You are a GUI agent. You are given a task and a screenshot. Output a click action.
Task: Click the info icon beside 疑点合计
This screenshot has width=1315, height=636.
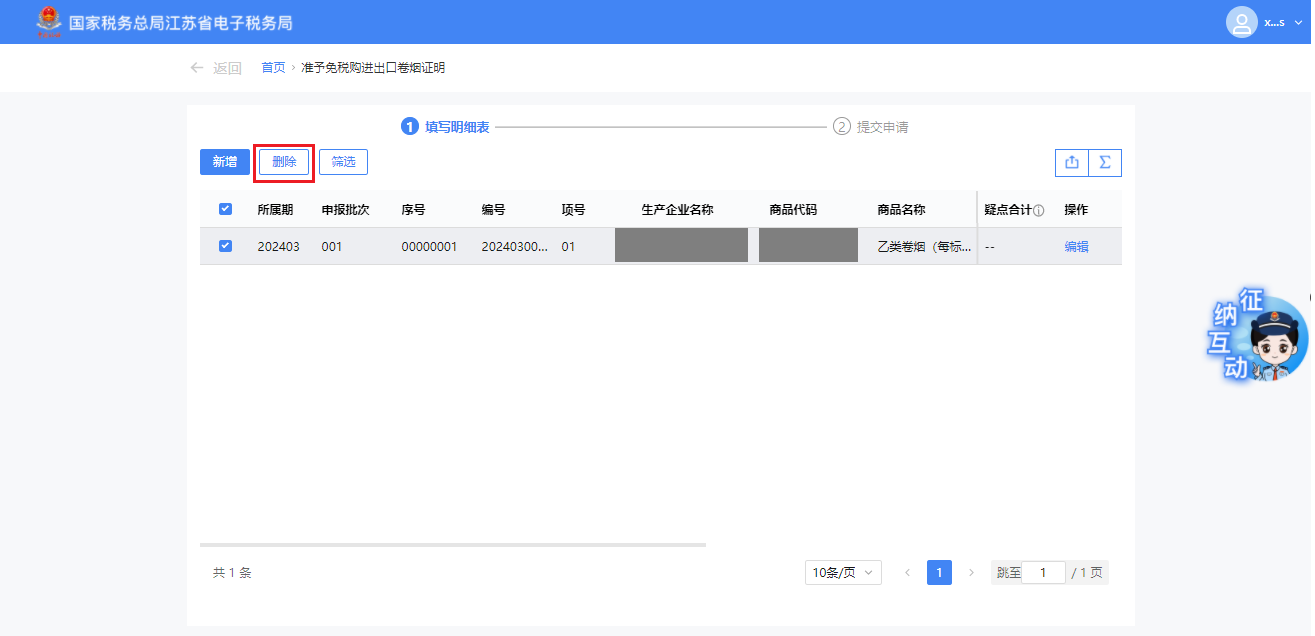pos(1039,211)
